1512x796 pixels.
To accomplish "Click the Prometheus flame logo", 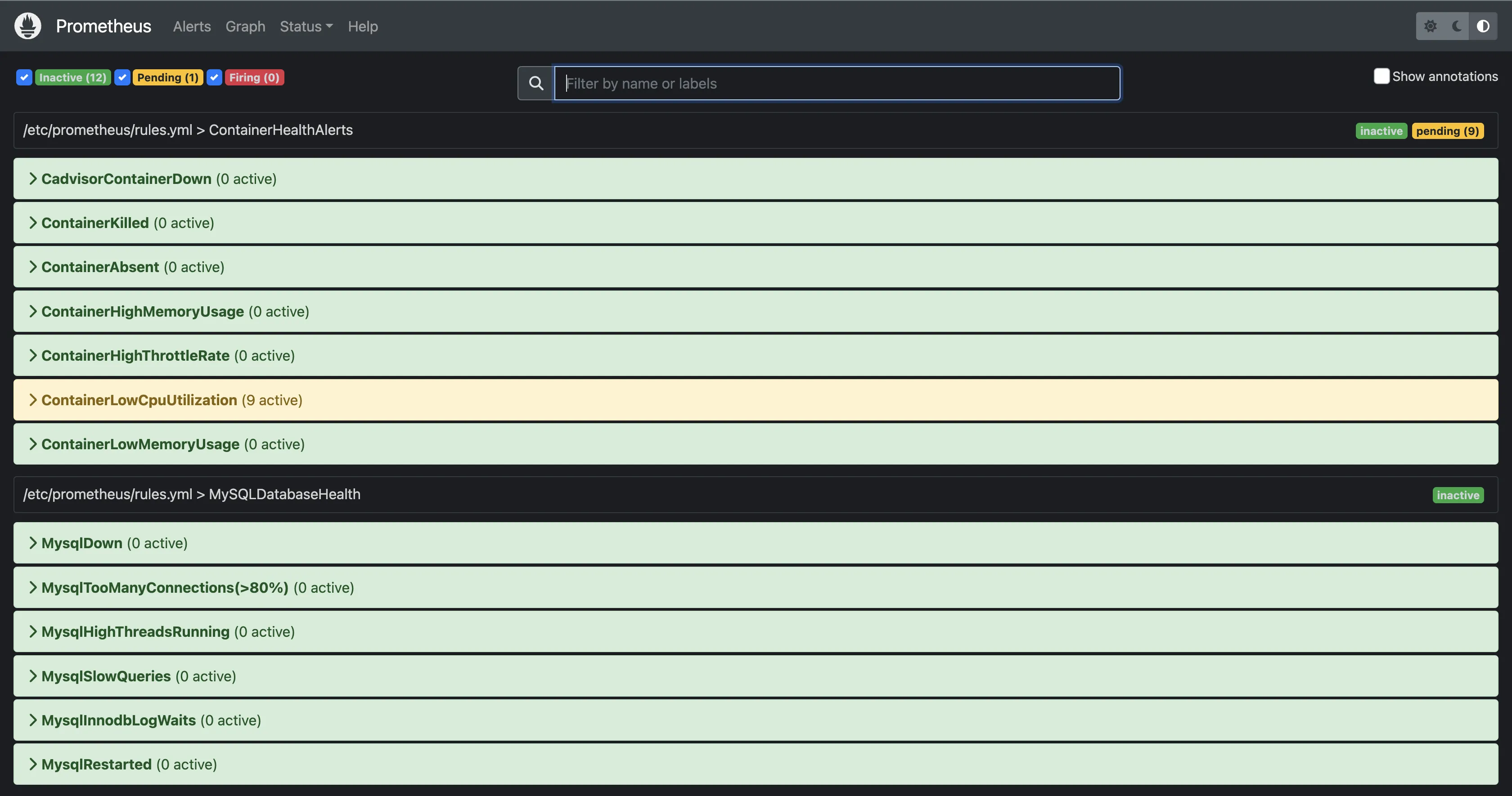I will pyautogui.click(x=27, y=26).
